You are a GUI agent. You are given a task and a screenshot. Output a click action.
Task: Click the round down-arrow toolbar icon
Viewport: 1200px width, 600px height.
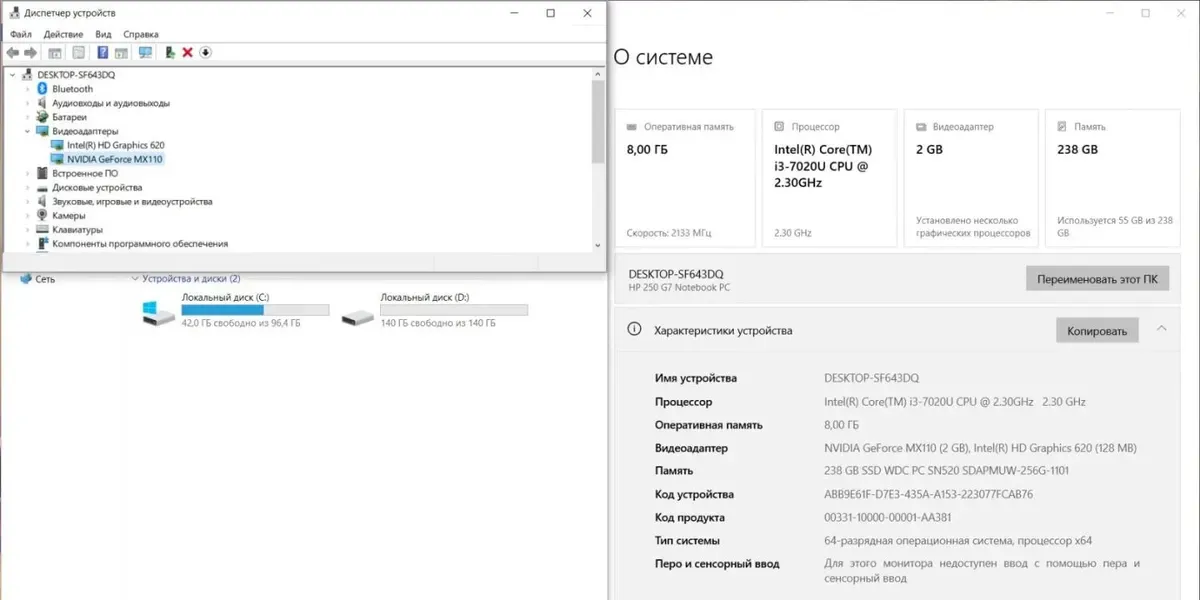click(205, 52)
